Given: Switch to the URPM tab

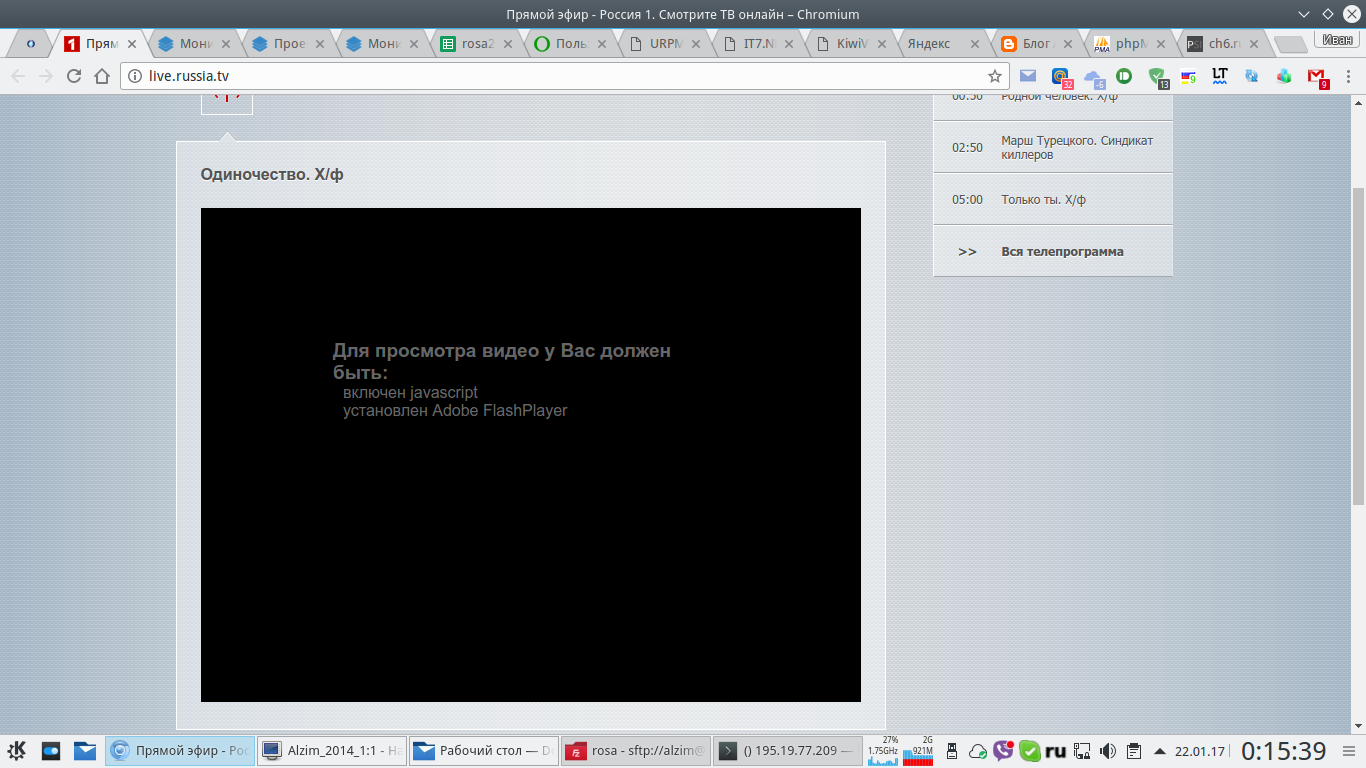Looking at the screenshot, I should click(x=666, y=44).
